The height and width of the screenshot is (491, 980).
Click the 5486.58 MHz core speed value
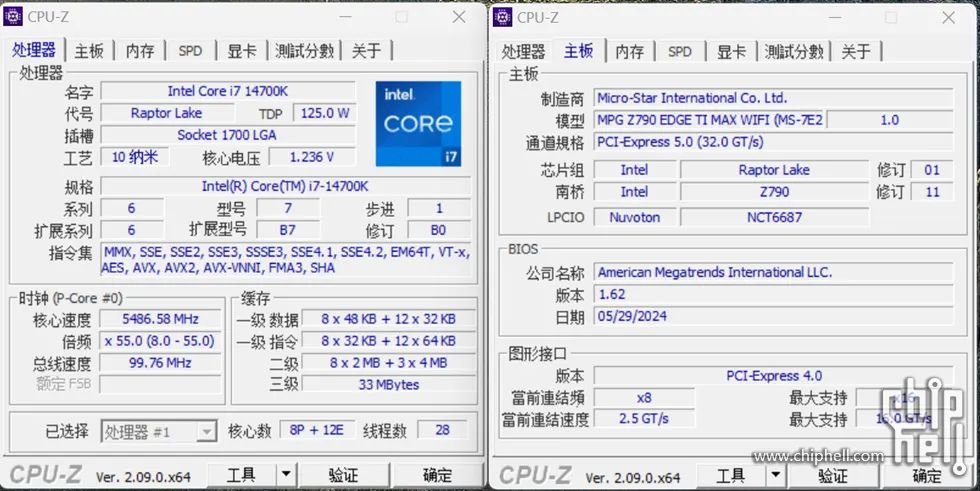pos(161,319)
